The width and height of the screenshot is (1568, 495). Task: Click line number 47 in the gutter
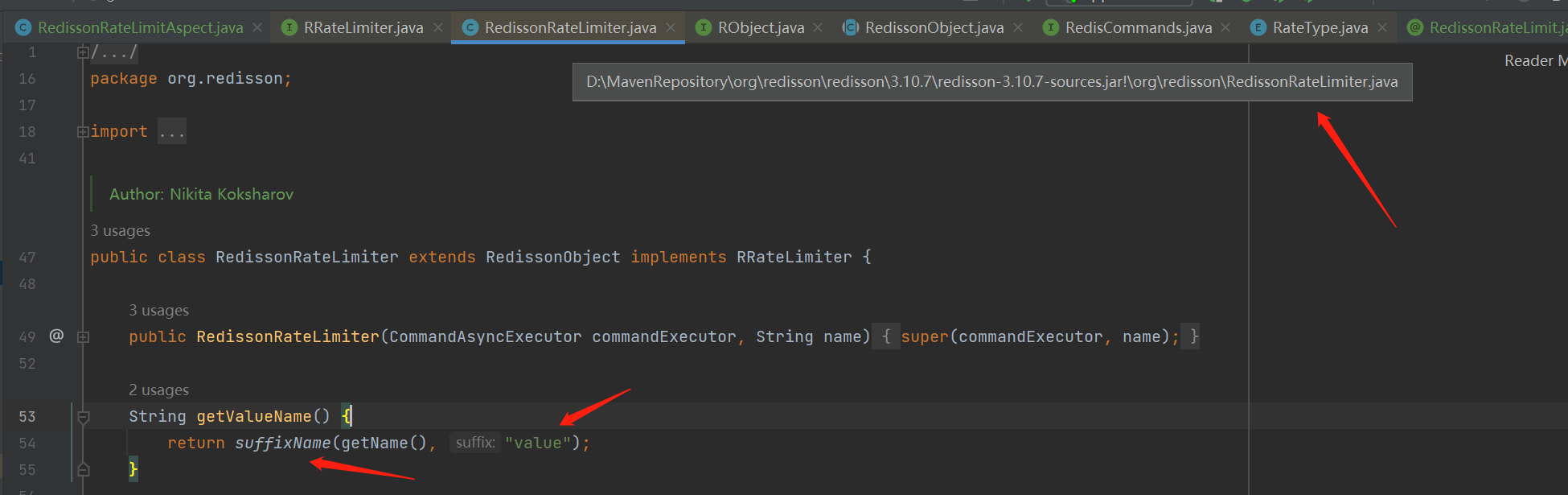tap(27, 257)
